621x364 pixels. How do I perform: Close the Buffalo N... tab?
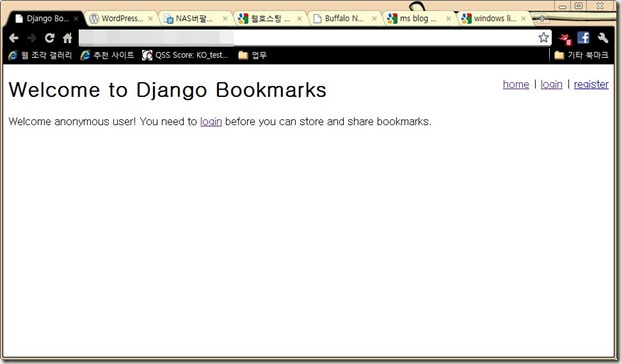tap(374, 19)
